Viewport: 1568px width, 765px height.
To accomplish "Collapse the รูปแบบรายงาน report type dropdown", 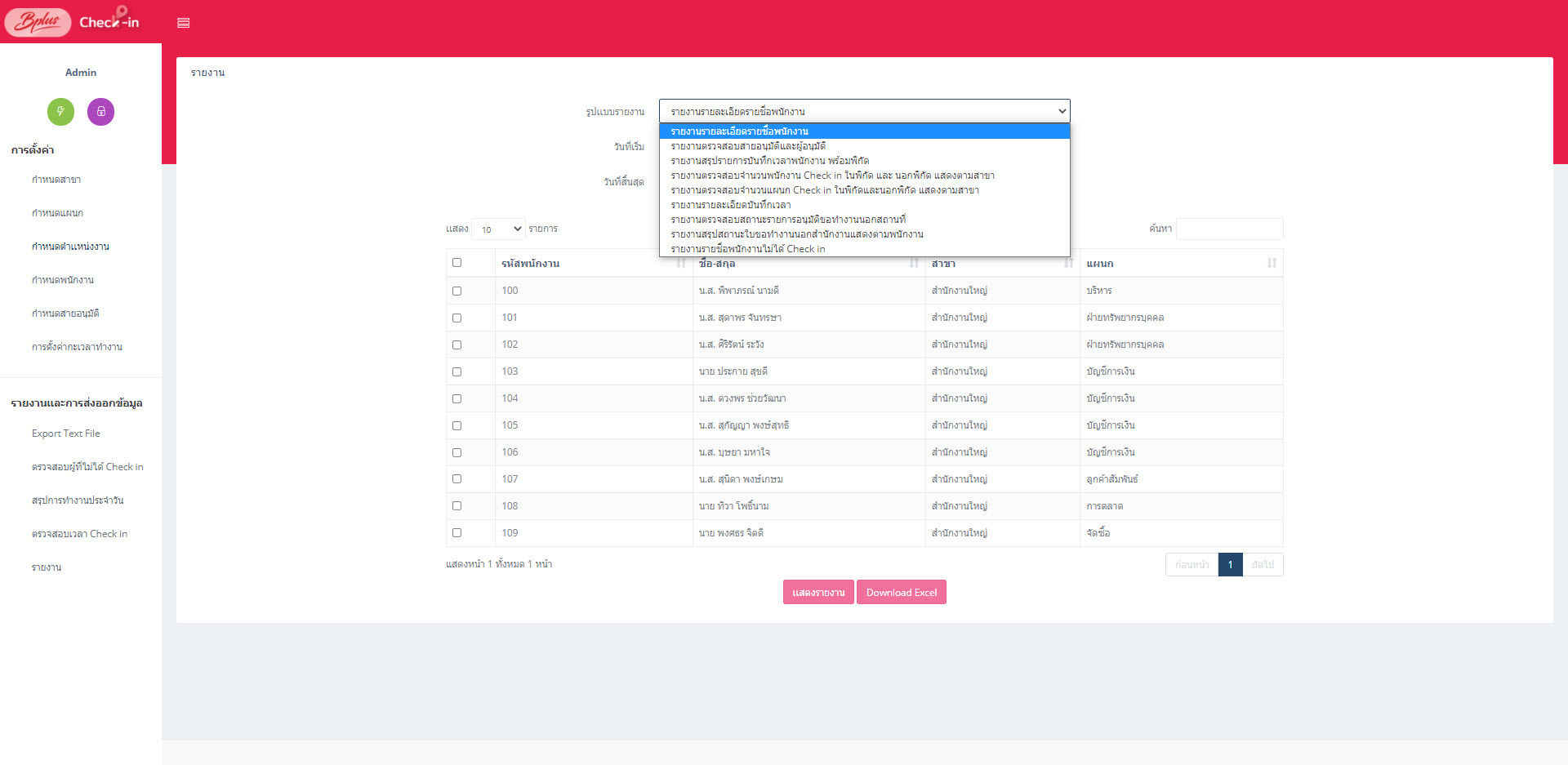I will (x=864, y=111).
